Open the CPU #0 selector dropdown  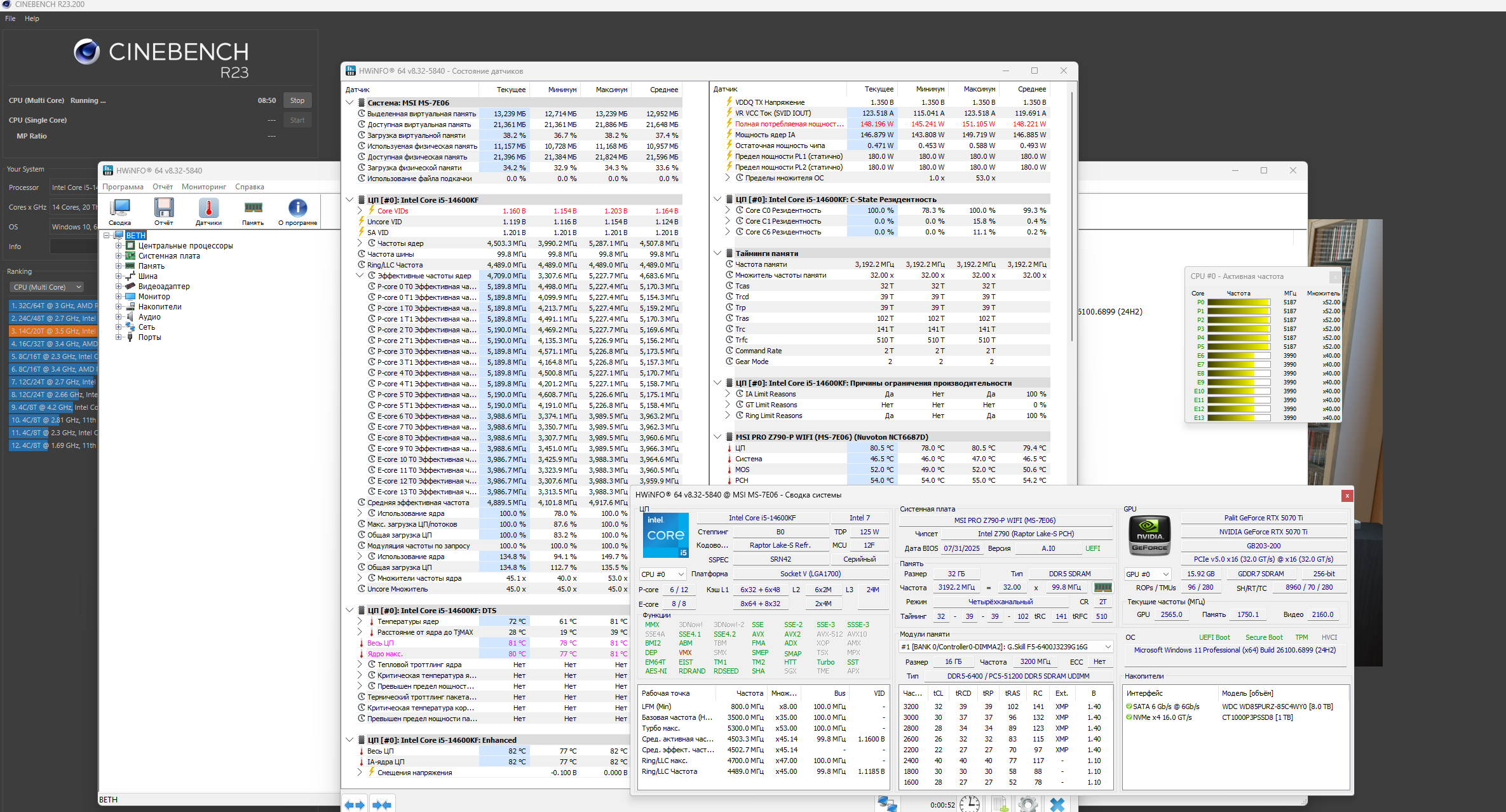pos(662,574)
